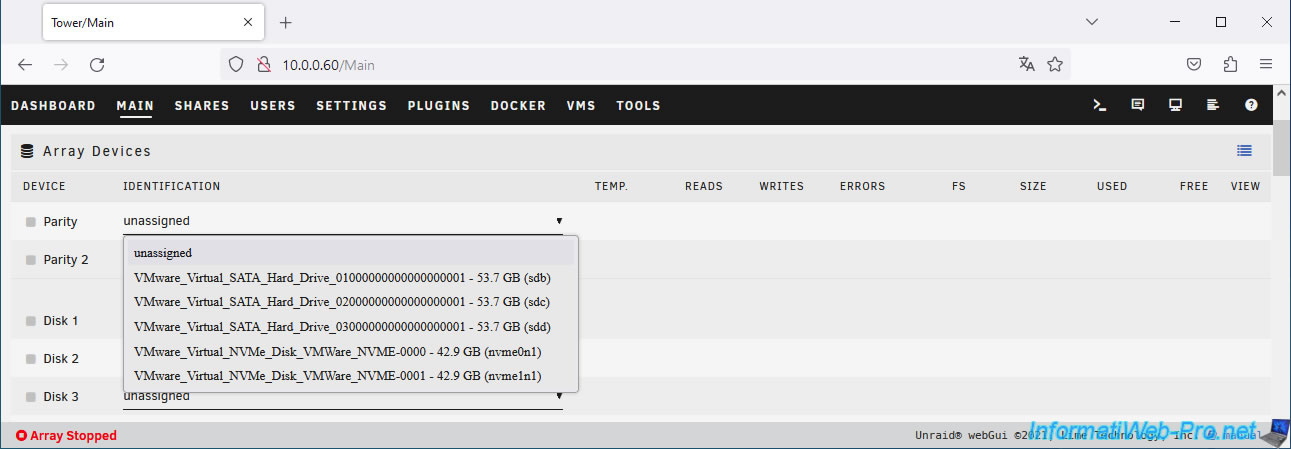Screen dimensions: 1291x449
Task: Expand the Disk 3 device dropdown
Action: pos(342,397)
